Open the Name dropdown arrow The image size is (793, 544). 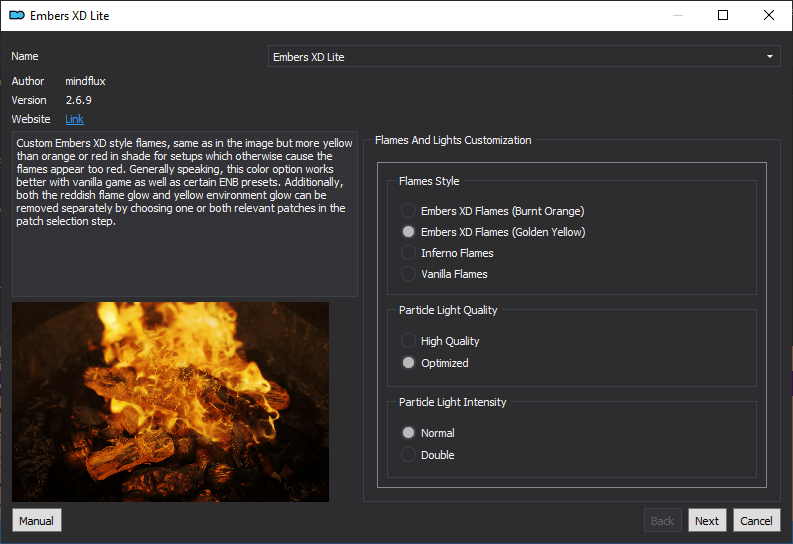tap(769, 57)
